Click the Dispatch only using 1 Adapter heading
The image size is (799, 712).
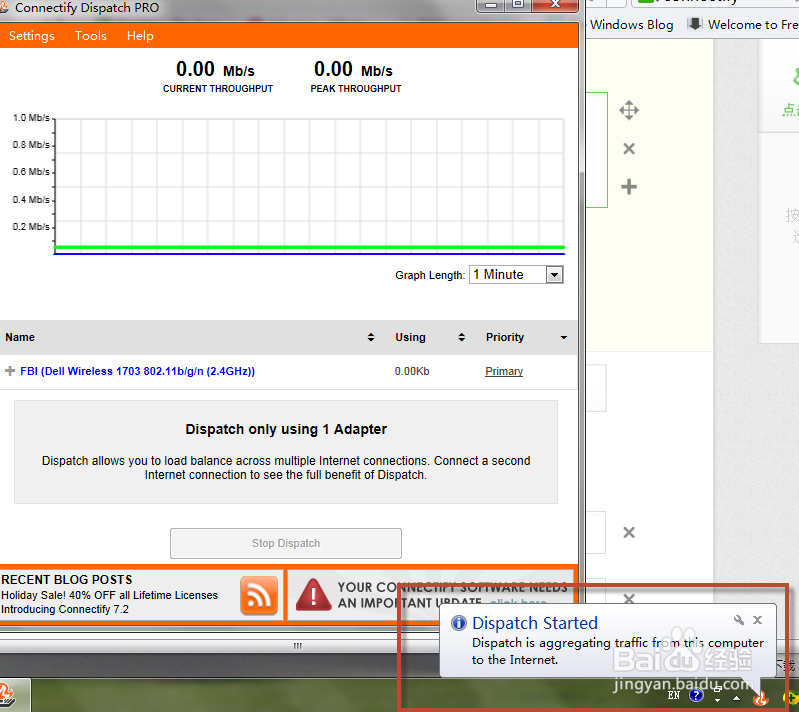click(x=286, y=429)
